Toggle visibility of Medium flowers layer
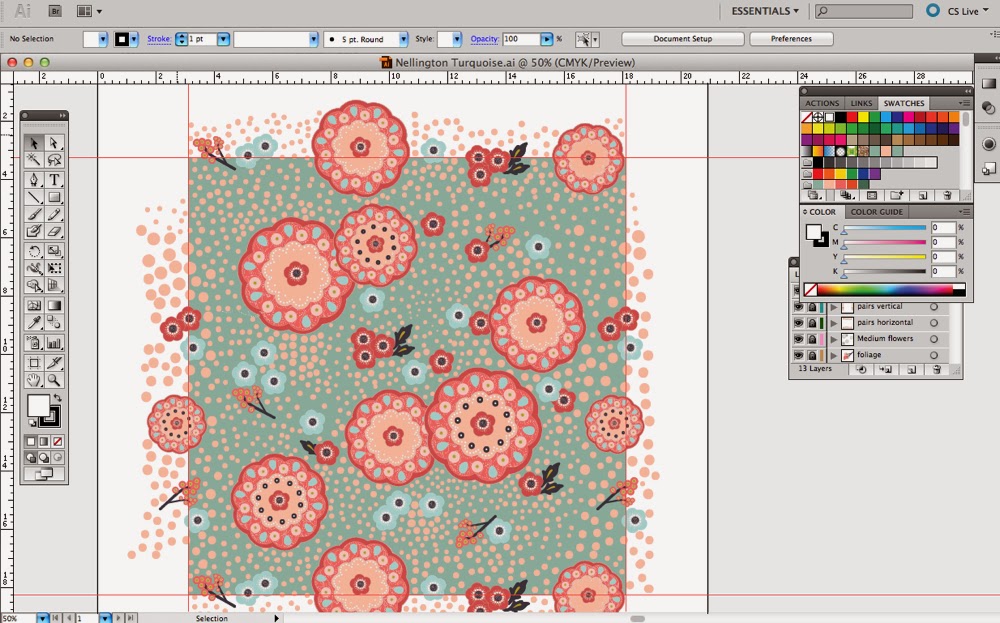The image size is (1000, 623). pos(798,339)
